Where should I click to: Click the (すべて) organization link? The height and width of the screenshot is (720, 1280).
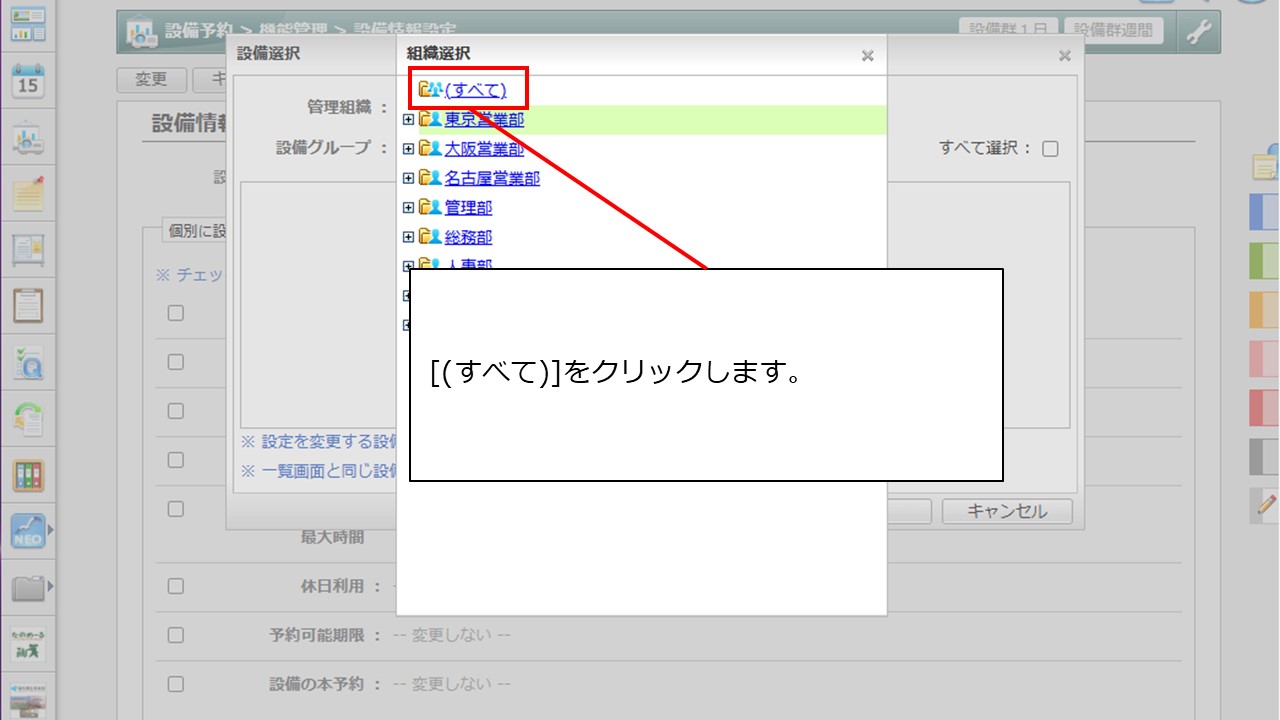(x=475, y=90)
